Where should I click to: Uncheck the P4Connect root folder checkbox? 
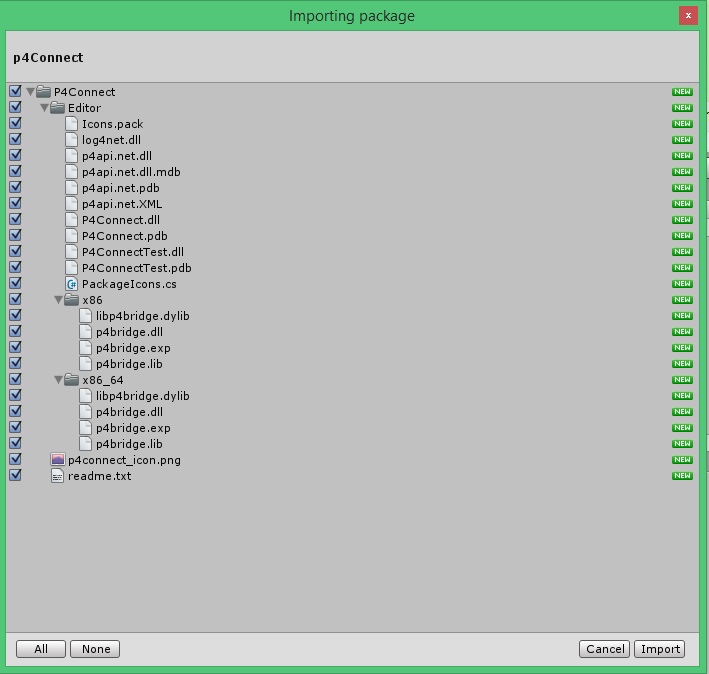(x=15, y=91)
